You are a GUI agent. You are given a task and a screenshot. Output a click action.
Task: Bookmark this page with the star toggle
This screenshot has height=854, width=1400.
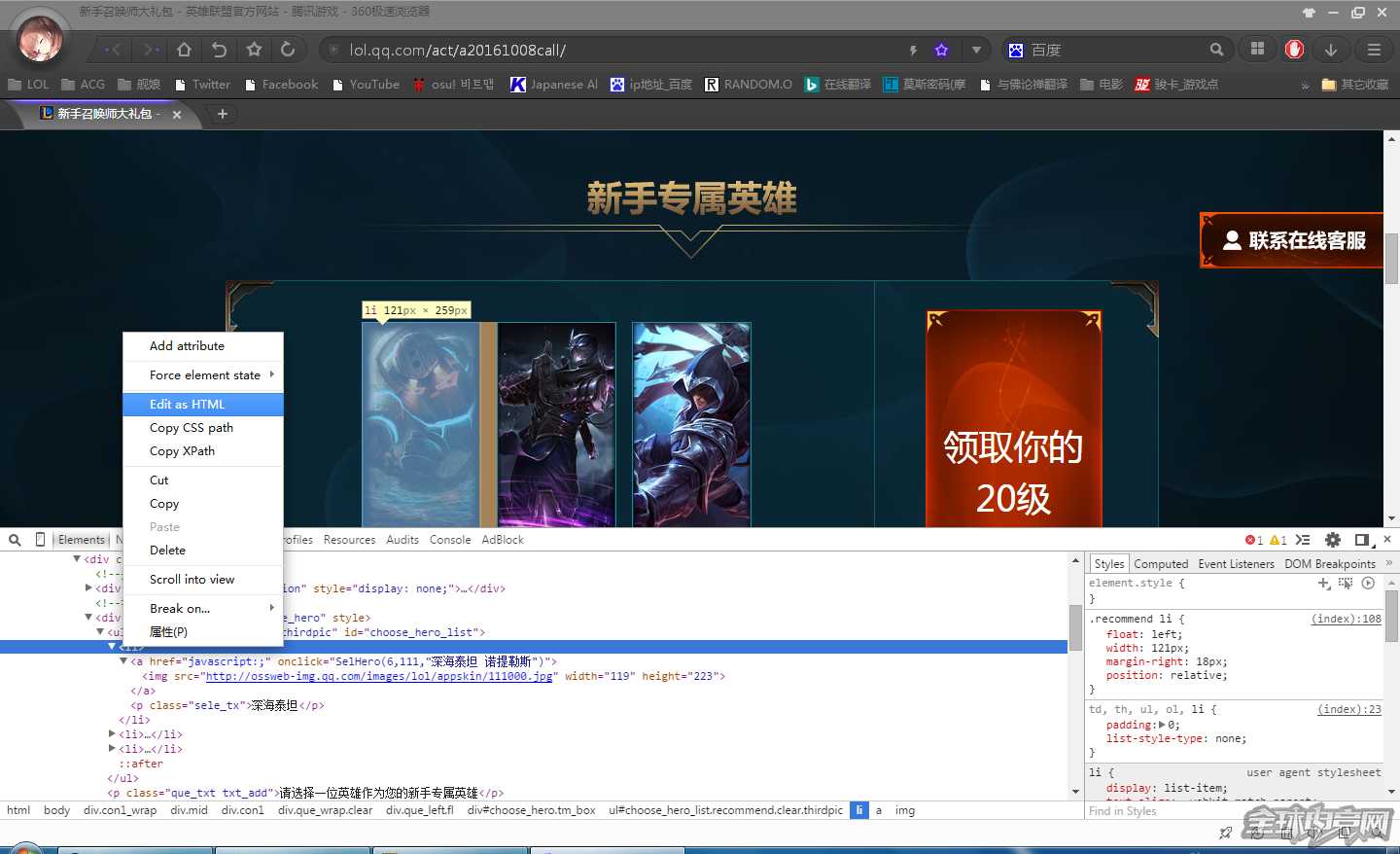click(939, 50)
